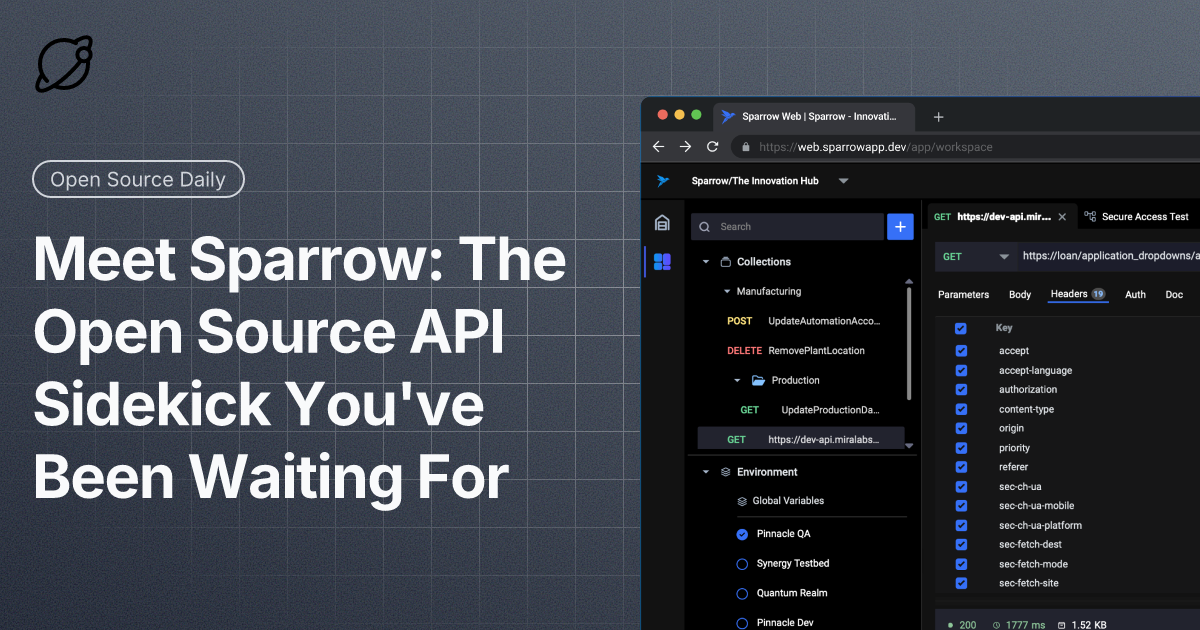The width and height of the screenshot is (1200, 630).
Task: Reload the page with the refresh icon
Action: click(x=712, y=146)
